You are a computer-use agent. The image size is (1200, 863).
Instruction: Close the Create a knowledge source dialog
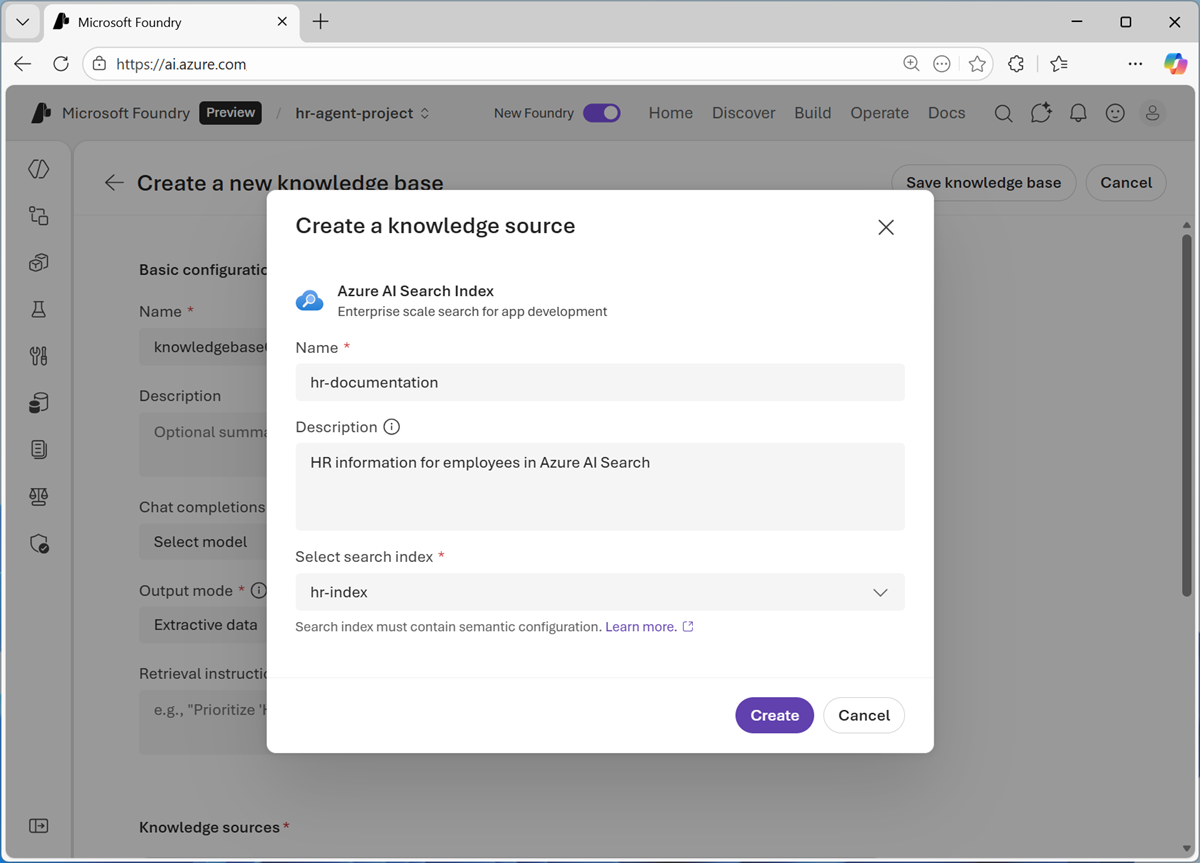tap(886, 227)
